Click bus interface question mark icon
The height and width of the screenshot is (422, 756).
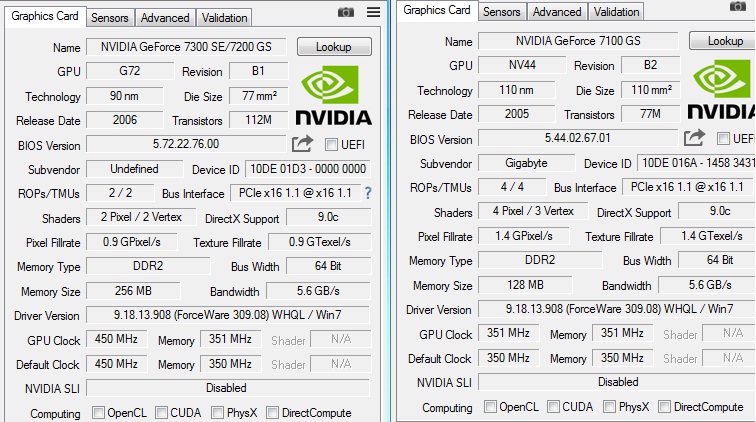pyautogui.click(x=368, y=193)
